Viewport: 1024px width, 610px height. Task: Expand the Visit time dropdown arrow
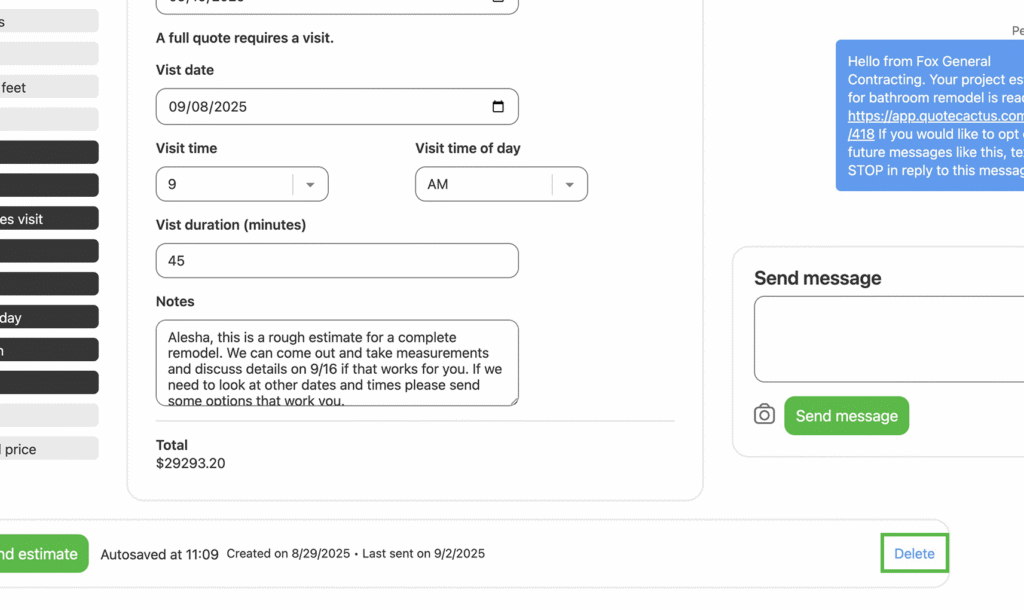pos(310,184)
